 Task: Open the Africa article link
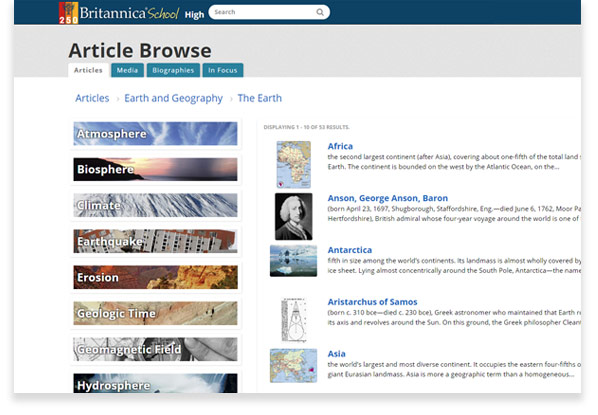click(340, 146)
